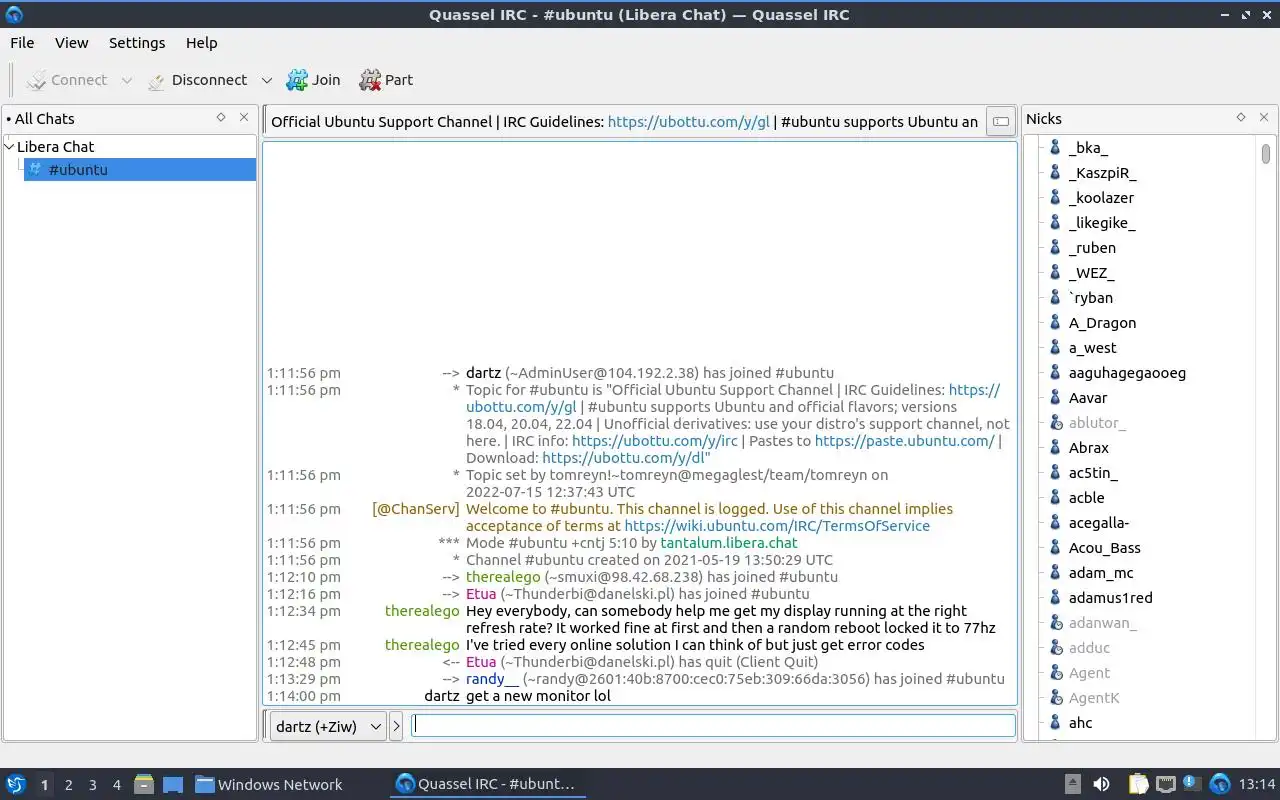Open the dartz (+Ziw) nick selector dropdown

point(328,726)
